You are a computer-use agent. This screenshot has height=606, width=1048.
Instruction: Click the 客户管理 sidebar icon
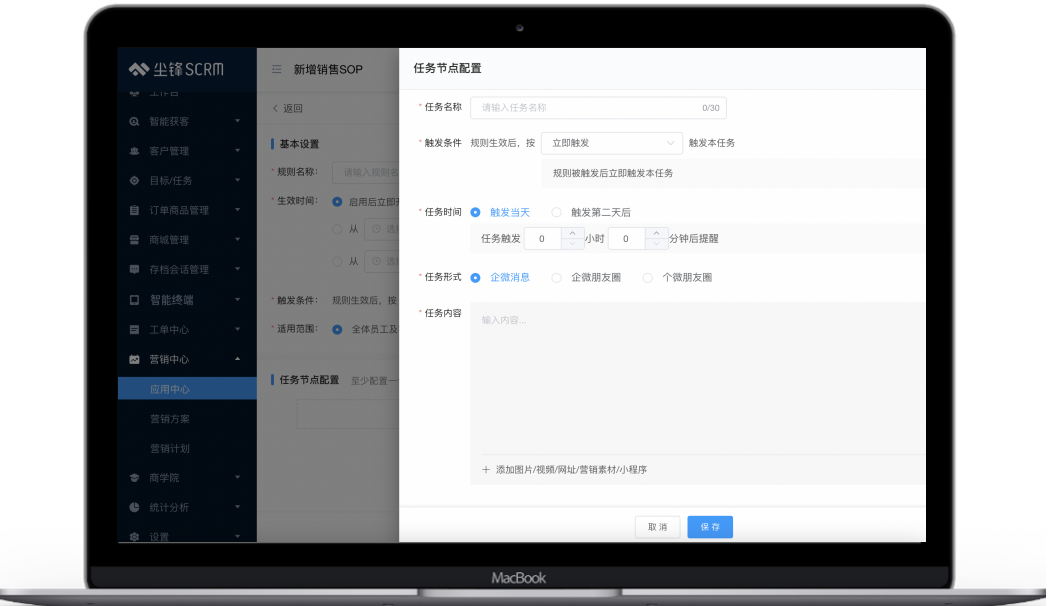click(134, 151)
